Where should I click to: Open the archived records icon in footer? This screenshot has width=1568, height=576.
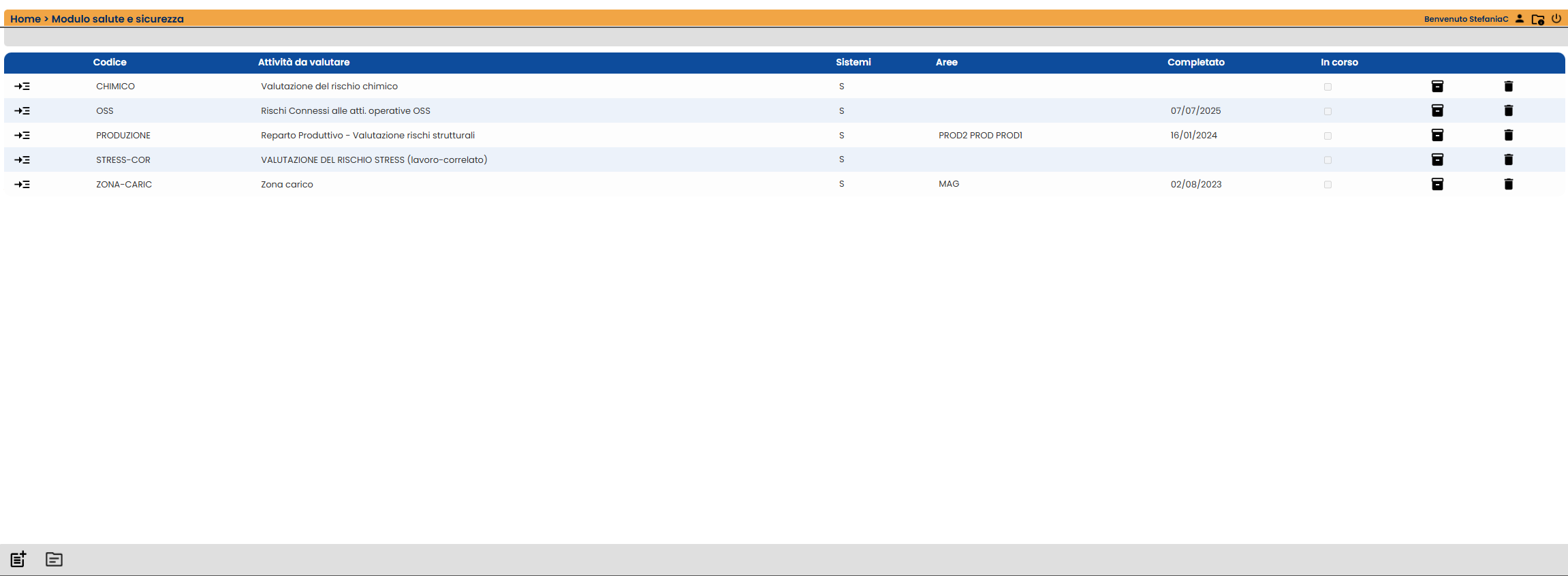tap(54, 560)
